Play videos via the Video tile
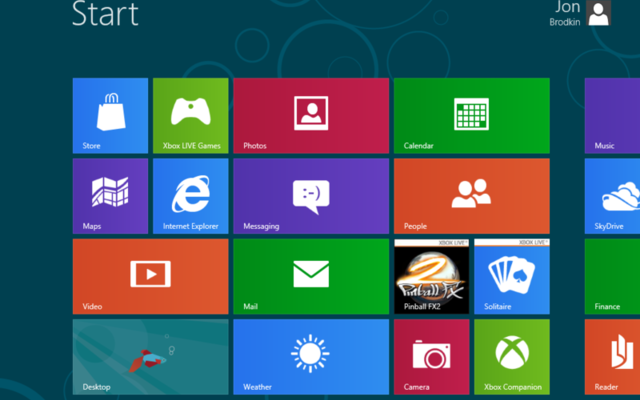The image size is (640, 400). pos(150,276)
